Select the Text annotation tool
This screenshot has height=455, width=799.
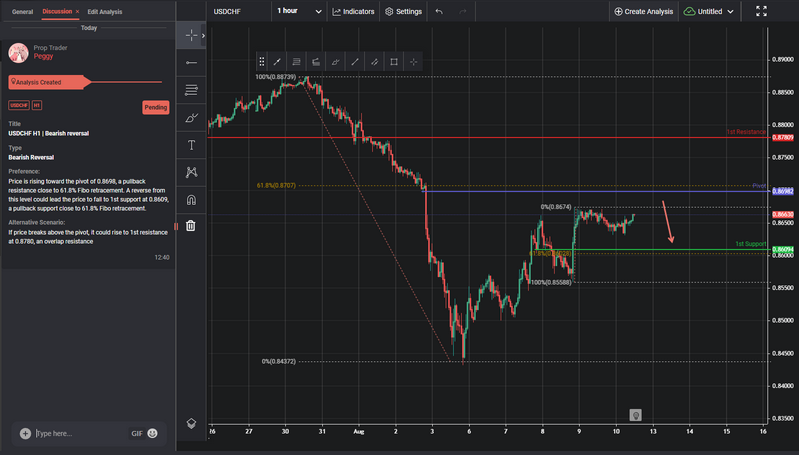pos(191,145)
